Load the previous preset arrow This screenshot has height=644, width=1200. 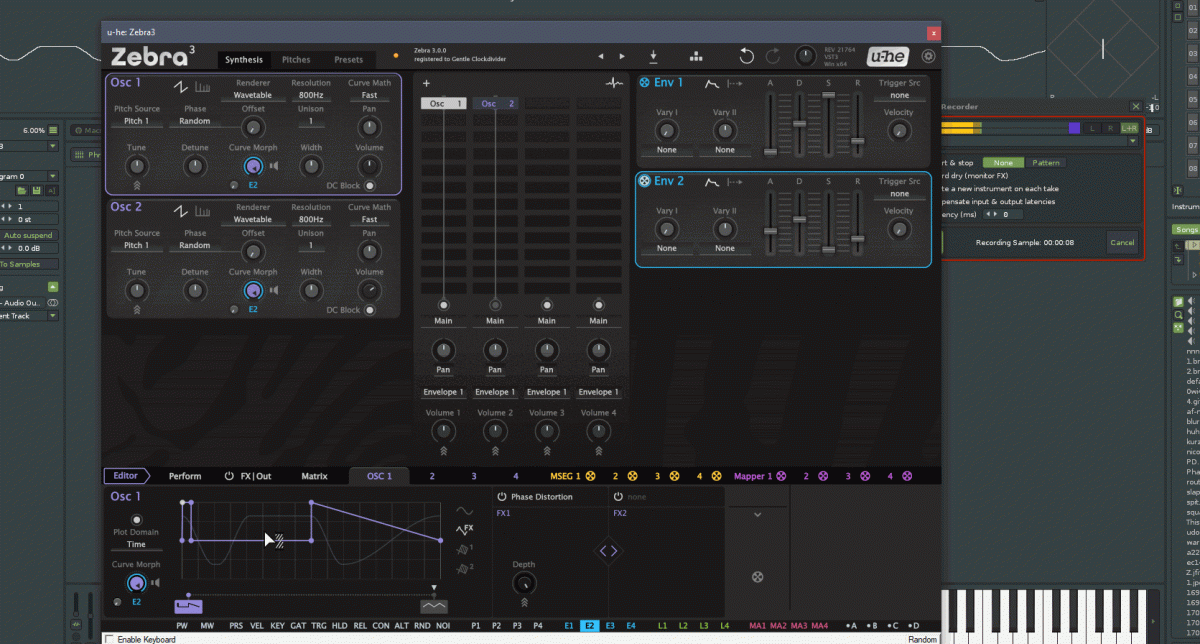click(x=600, y=57)
